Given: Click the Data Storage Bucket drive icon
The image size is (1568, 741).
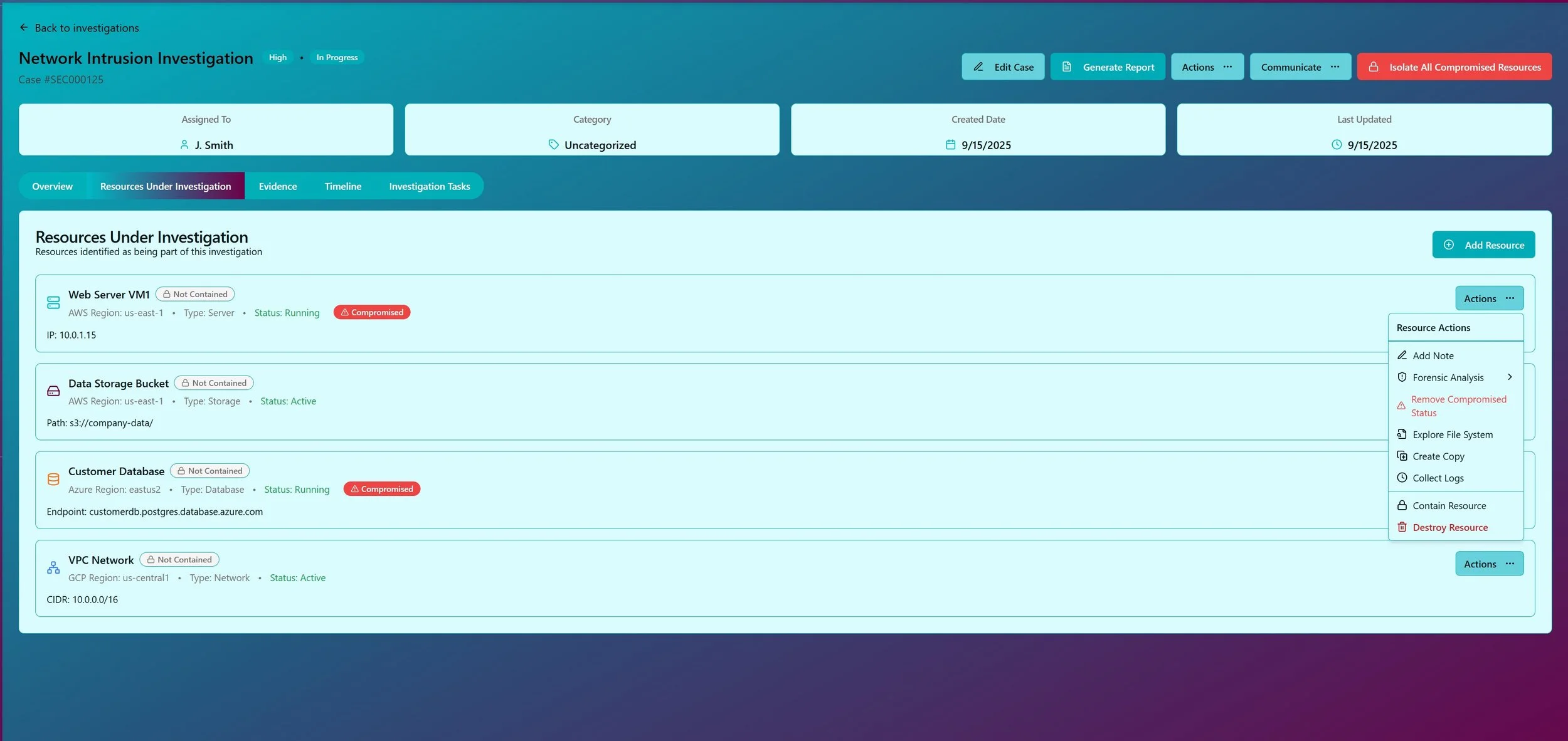Looking at the screenshot, I should (53, 391).
